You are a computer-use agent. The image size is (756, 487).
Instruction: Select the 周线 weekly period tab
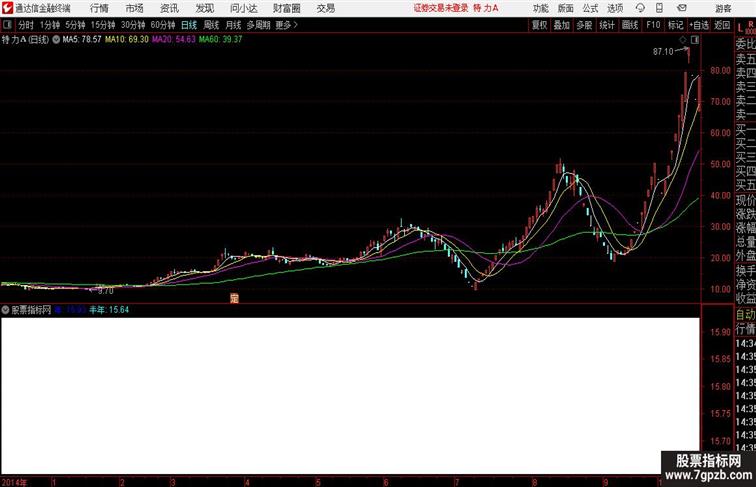tap(211, 25)
